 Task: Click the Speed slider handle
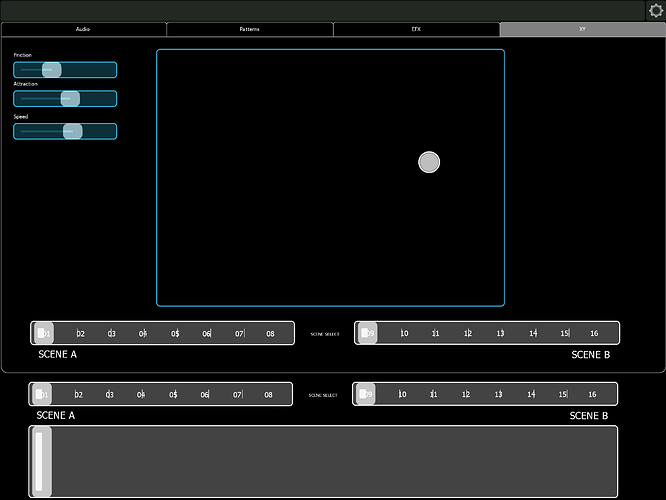(73, 131)
